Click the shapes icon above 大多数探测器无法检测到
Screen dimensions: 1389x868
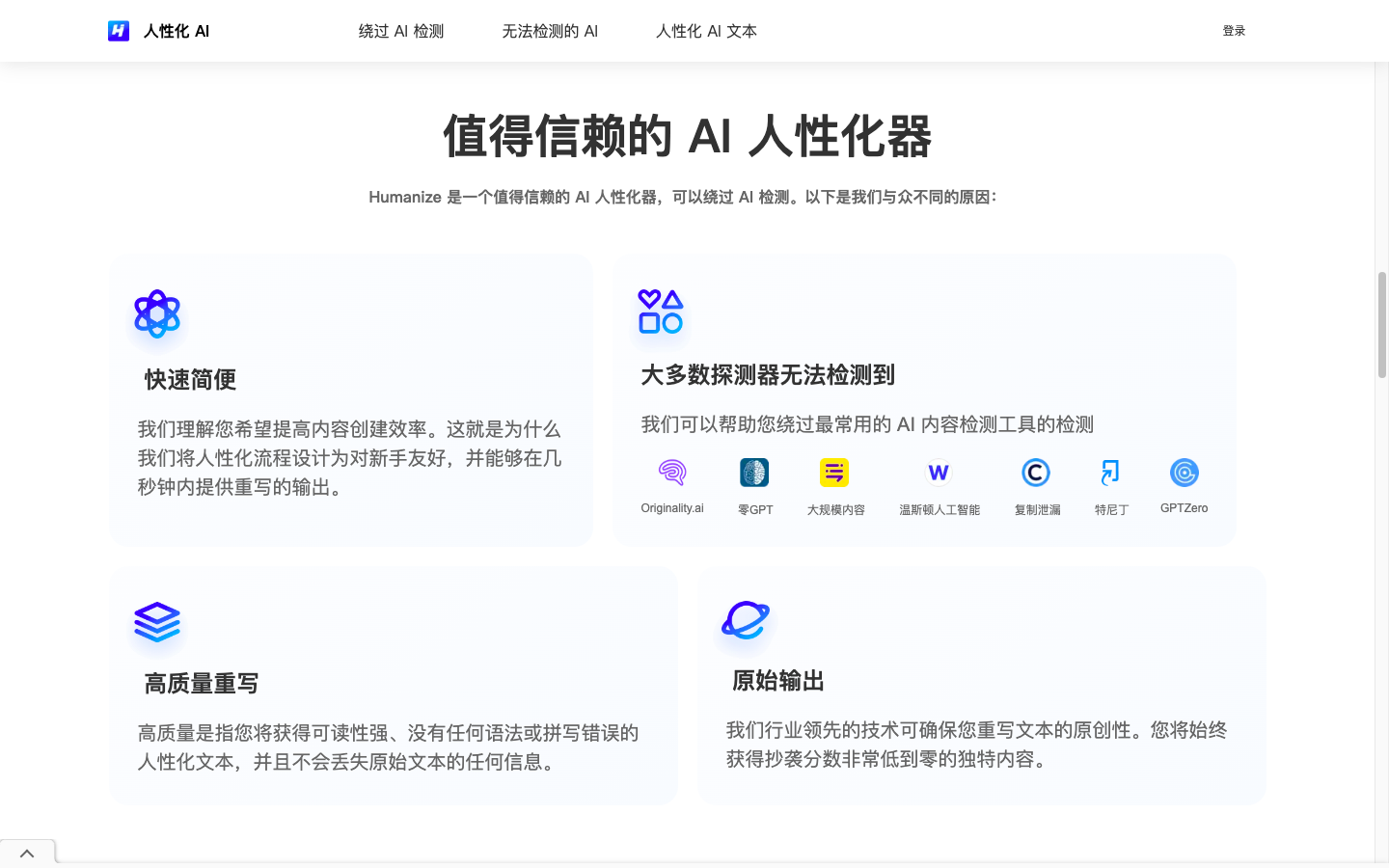661,312
